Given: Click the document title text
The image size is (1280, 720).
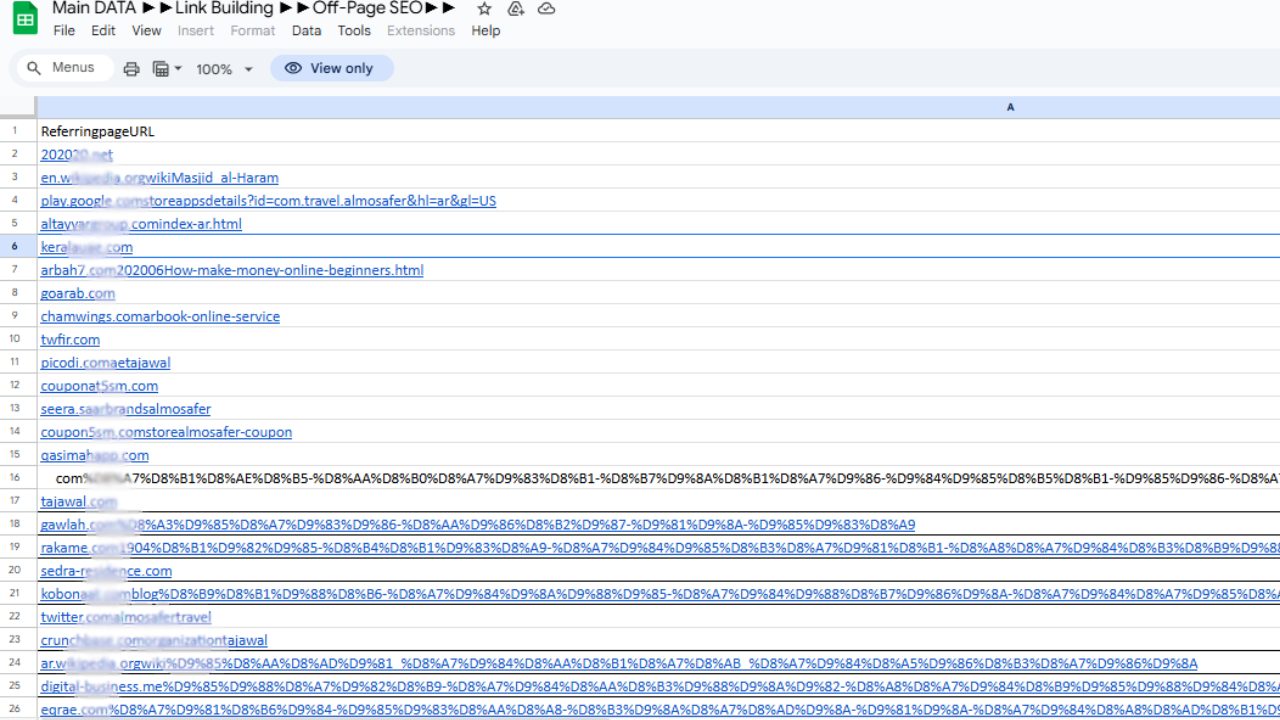Looking at the screenshot, I should point(253,9).
